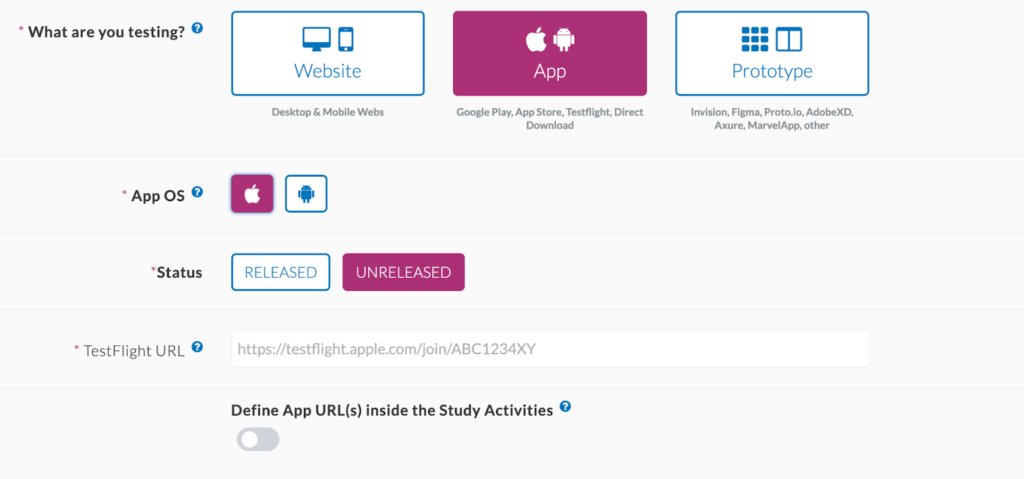Select Apple iOS in App OS row
The width and height of the screenshot is (1024, 479).
pyautogui.click(x=252, y=194)
